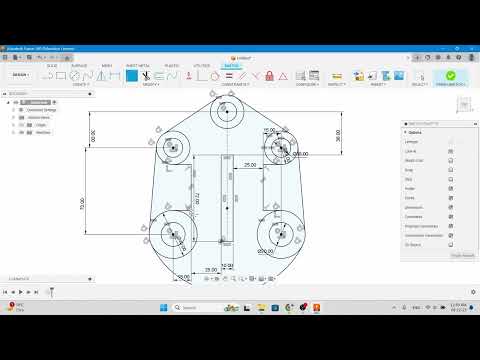Open the Windows Start menu
This screenshot has width=480, height=360.
click(x=164, y=308)
